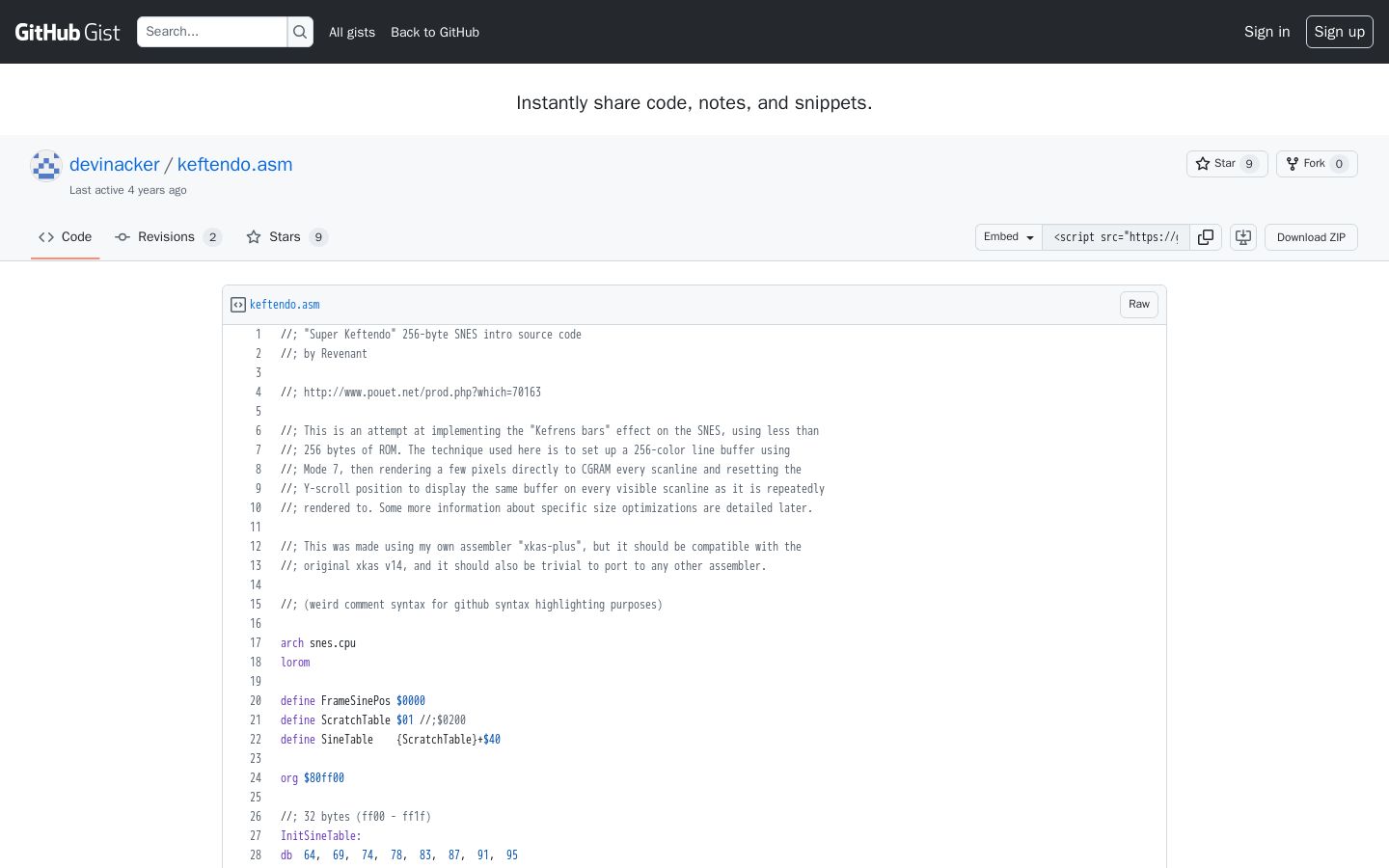Screen dimensions: 1389x868
Task: Submit search with the magnifier icon
Action: 300,32
